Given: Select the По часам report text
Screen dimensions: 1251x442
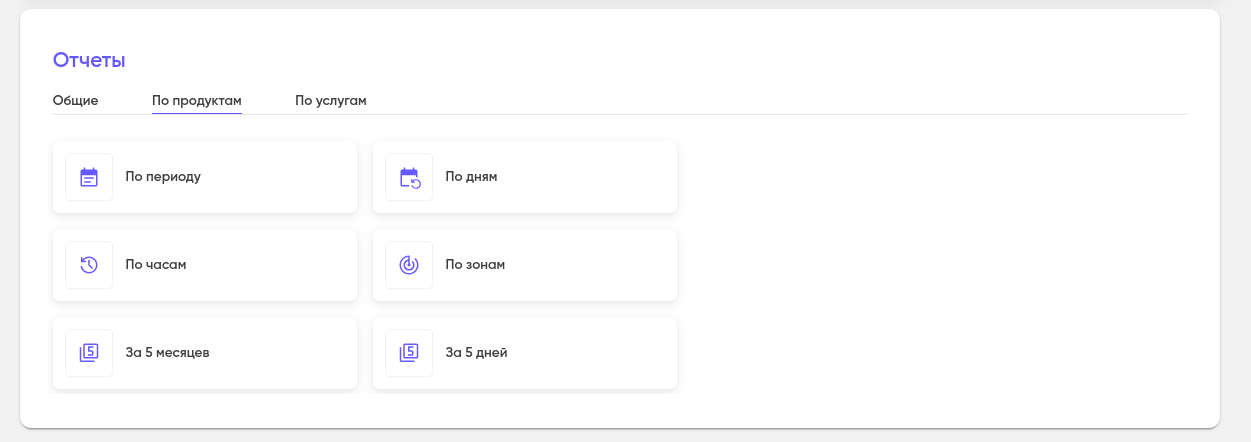Looking at the screenshot, I should pyautogui.click(x=156, y=265).
